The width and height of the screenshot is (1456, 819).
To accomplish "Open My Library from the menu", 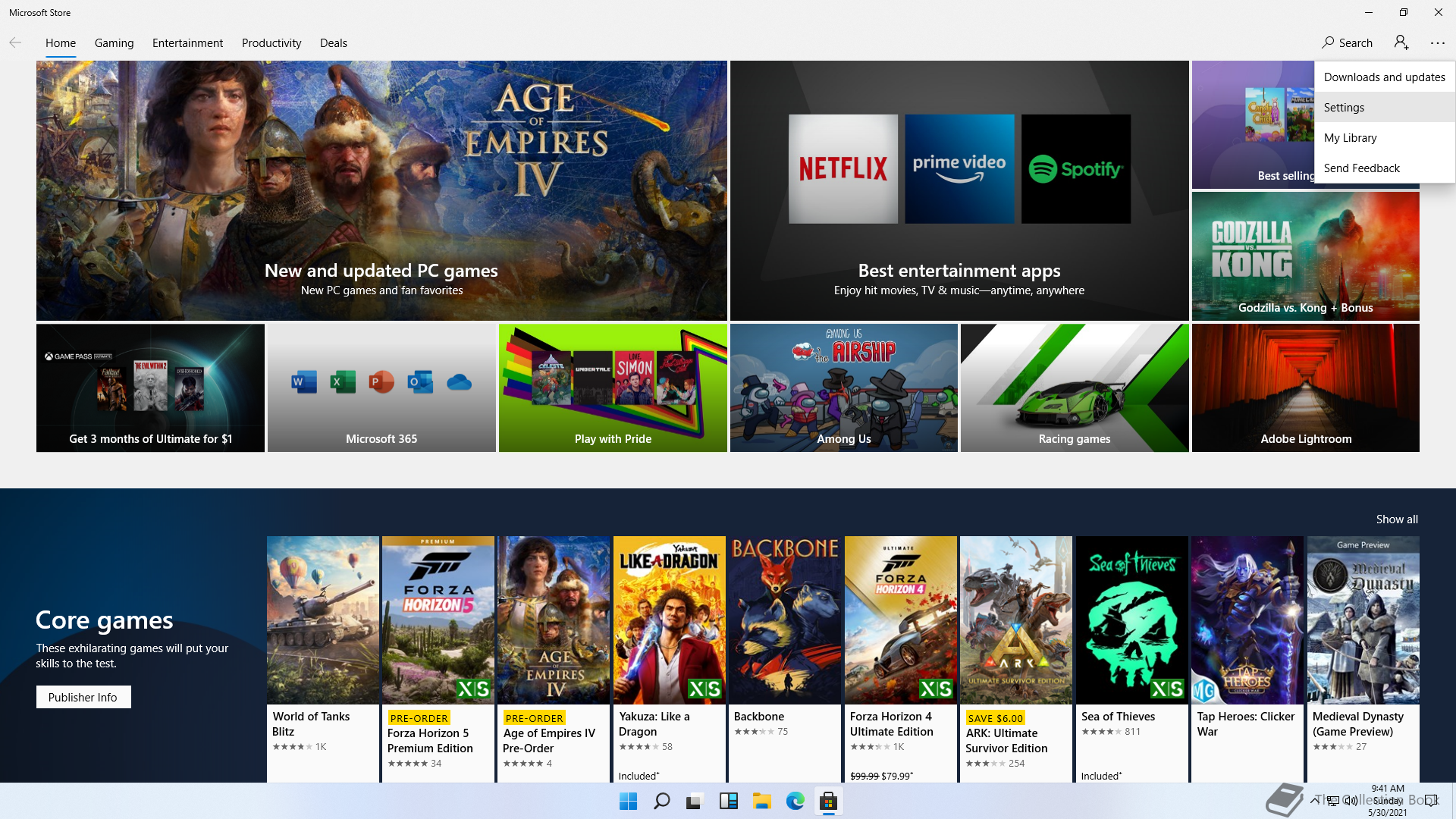I will tap(1385, 137).
